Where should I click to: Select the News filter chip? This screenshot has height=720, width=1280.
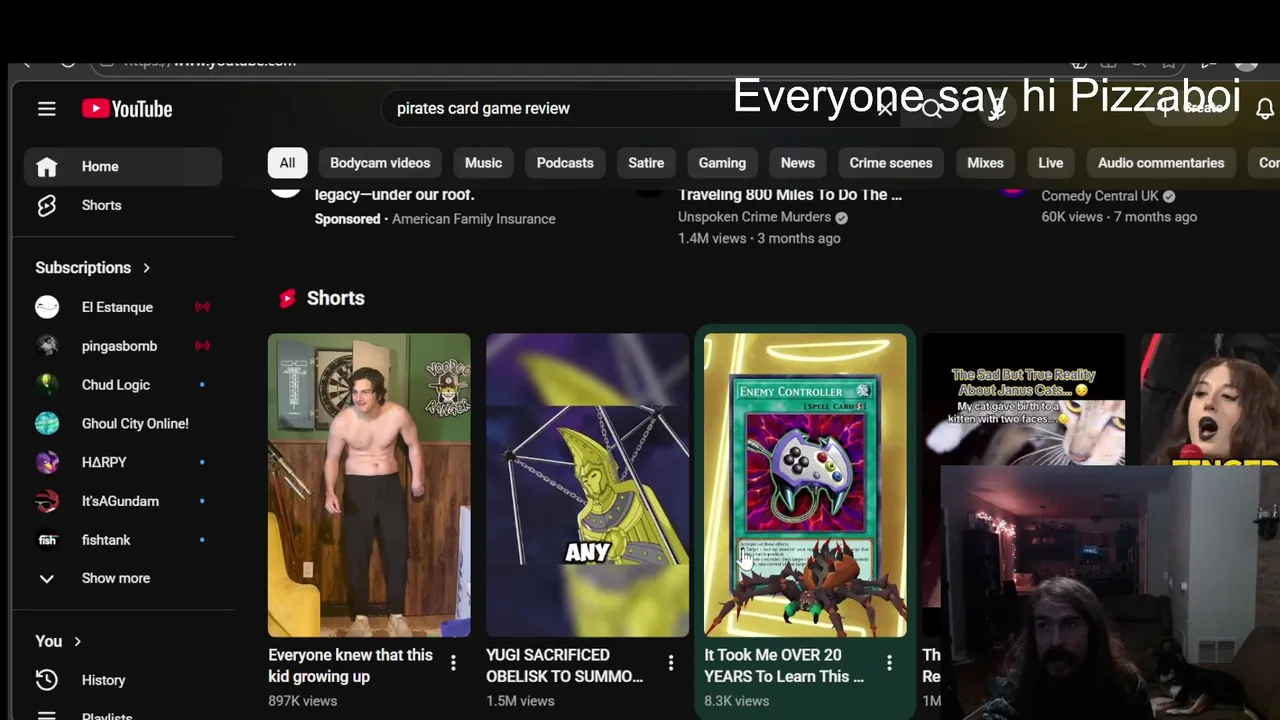(797, 163)
